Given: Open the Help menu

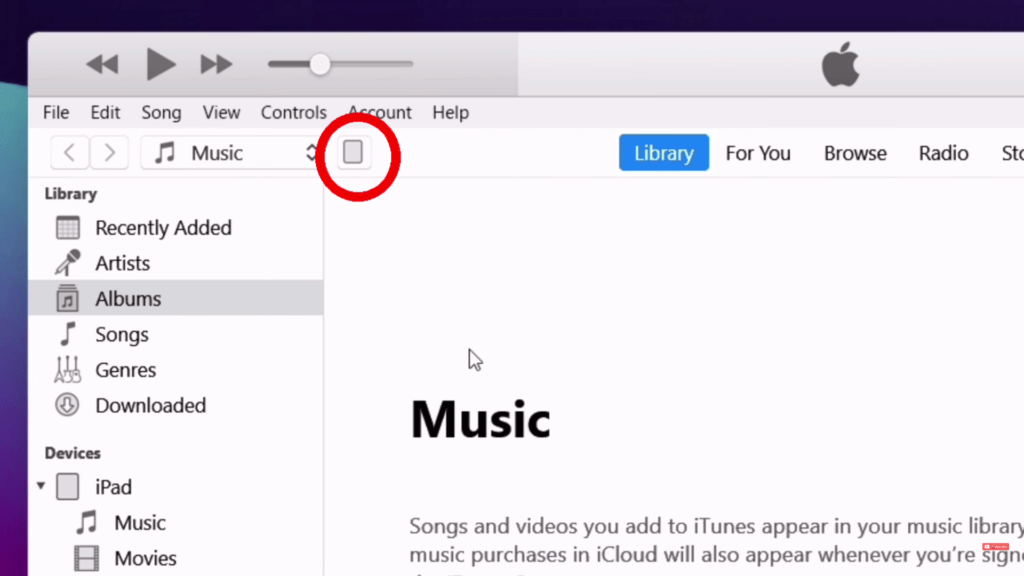Looking at the screenshot, I should pyautogui.click(x=451, y=112).
